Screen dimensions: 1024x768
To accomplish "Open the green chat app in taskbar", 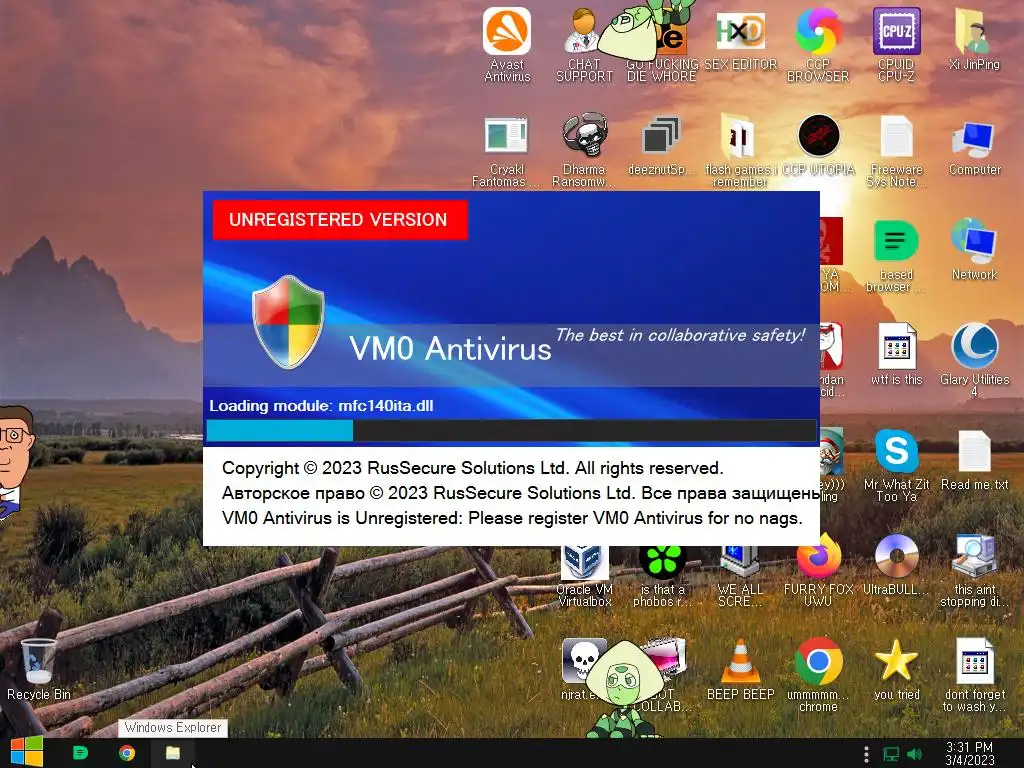I will [80, 753].
